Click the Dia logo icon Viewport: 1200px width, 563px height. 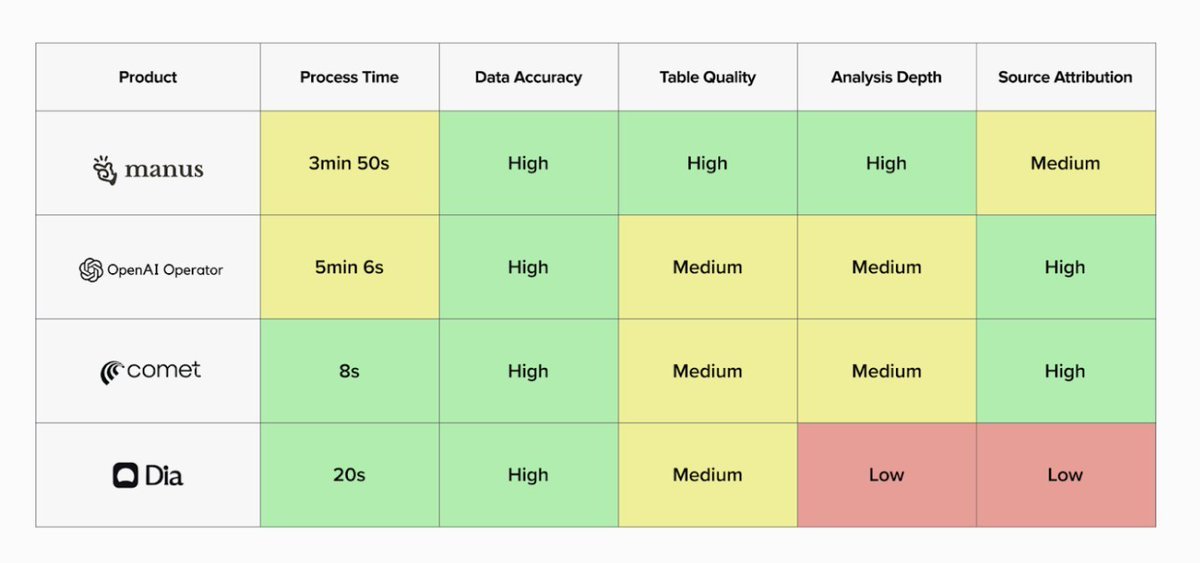point(124,476)
